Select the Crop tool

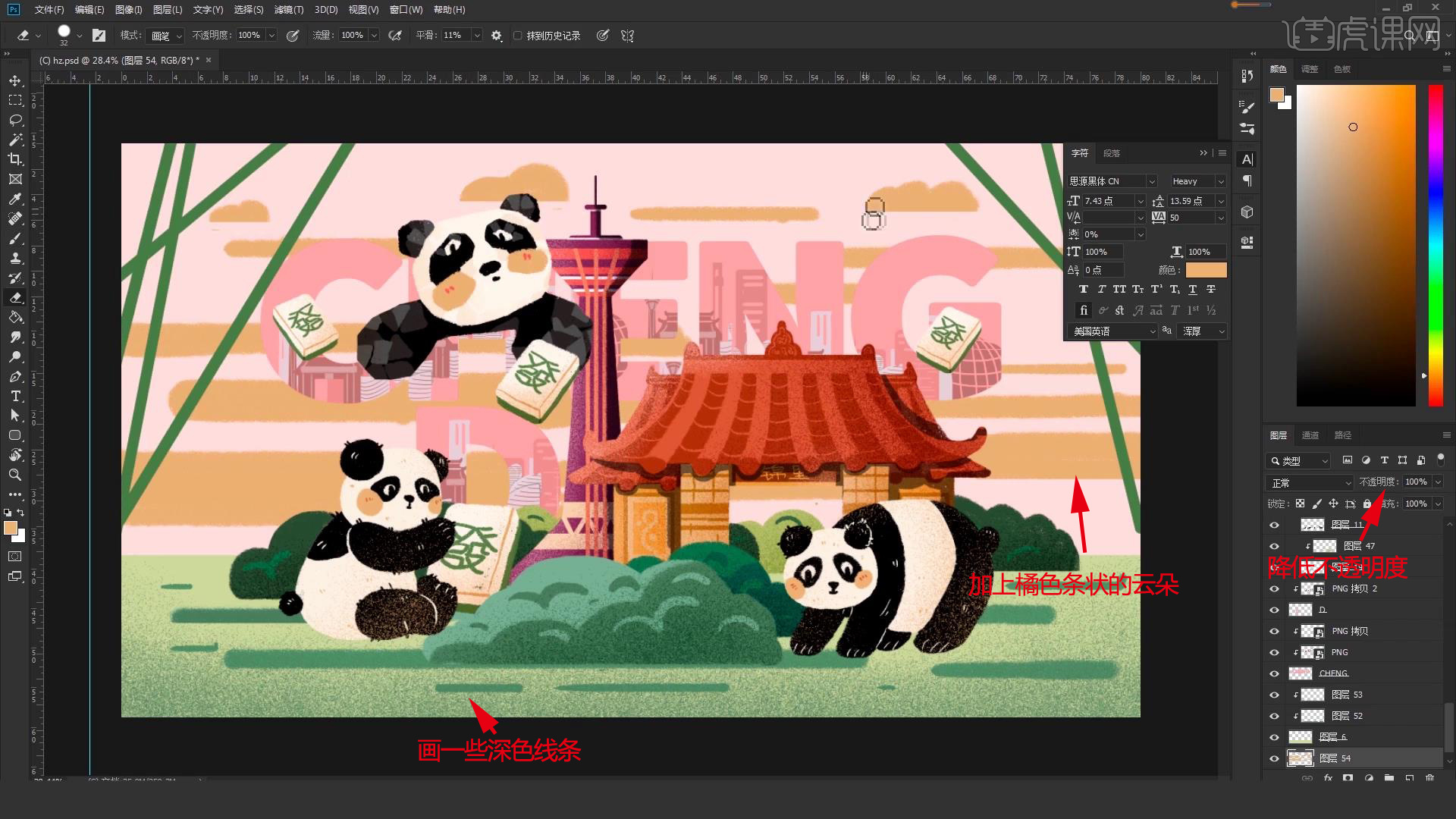(x=15, y=159)
